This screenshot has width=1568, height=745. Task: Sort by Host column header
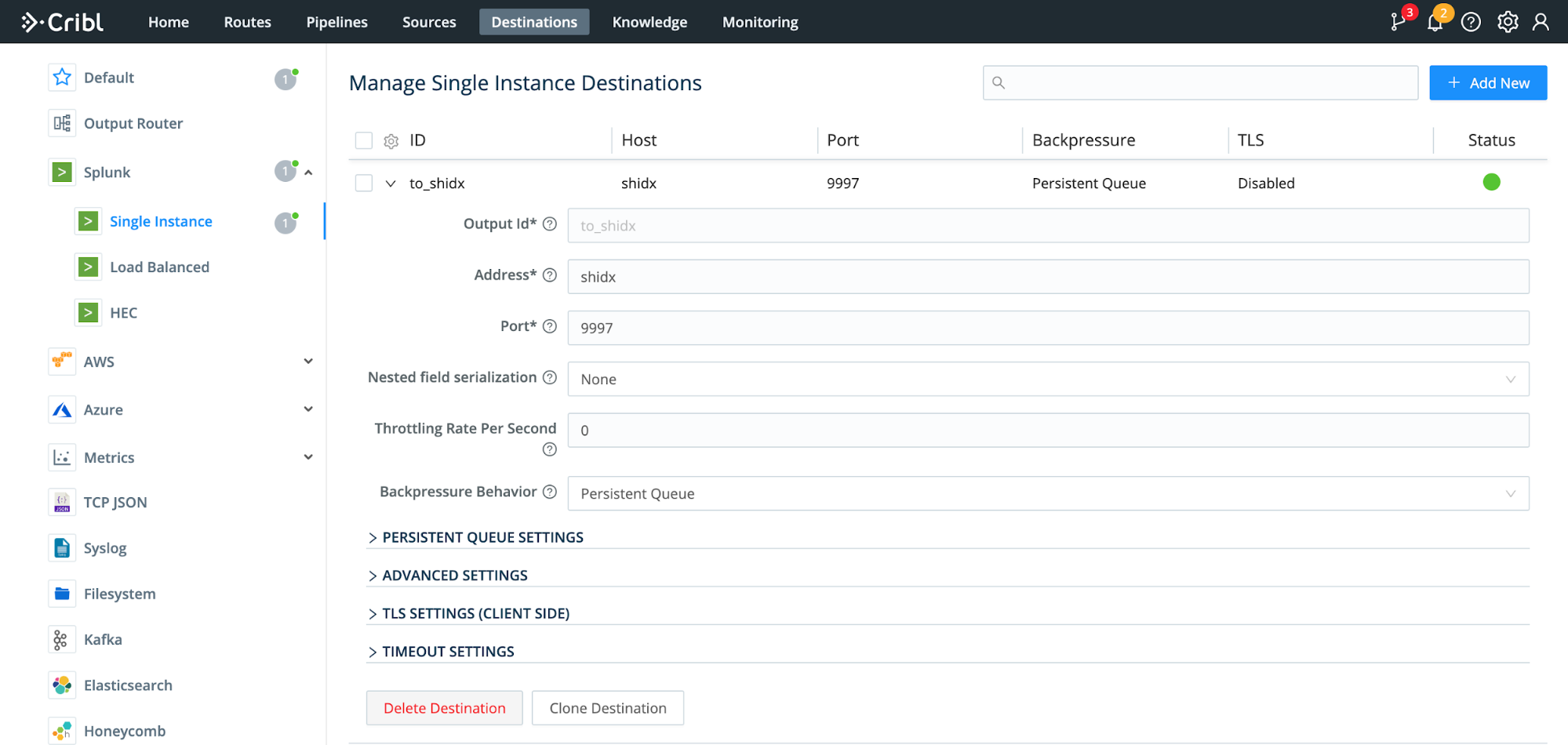[x=638, y=140]
